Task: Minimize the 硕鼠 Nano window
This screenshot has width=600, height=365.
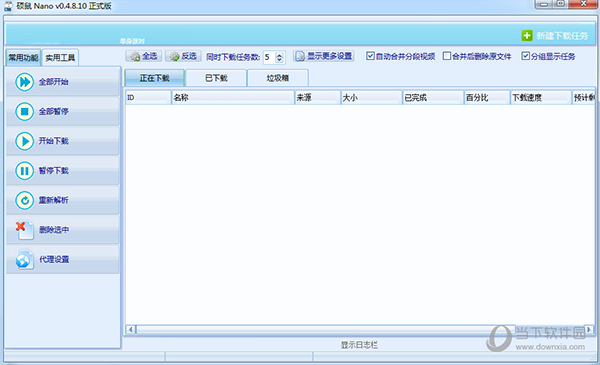Action: (544, 4)
